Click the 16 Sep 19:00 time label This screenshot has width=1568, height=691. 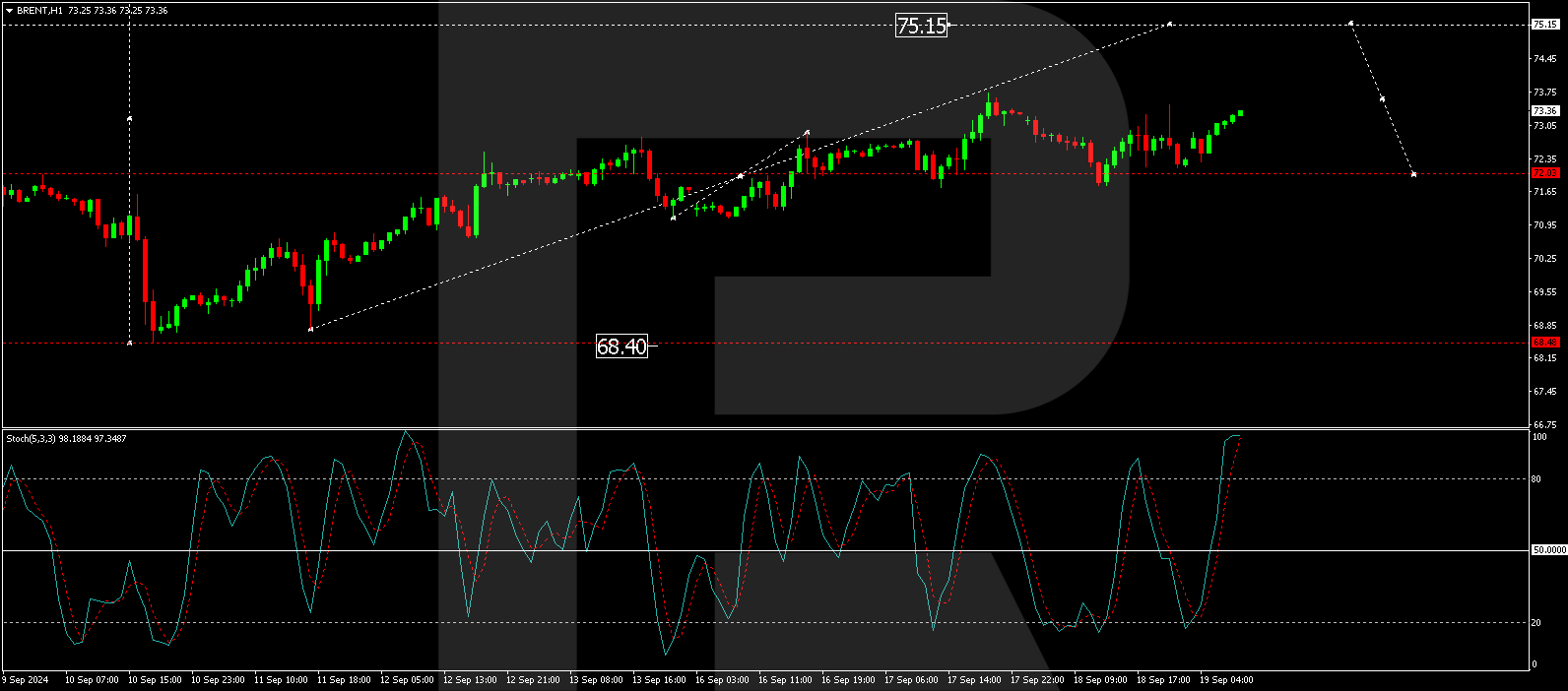coord(848,680)
